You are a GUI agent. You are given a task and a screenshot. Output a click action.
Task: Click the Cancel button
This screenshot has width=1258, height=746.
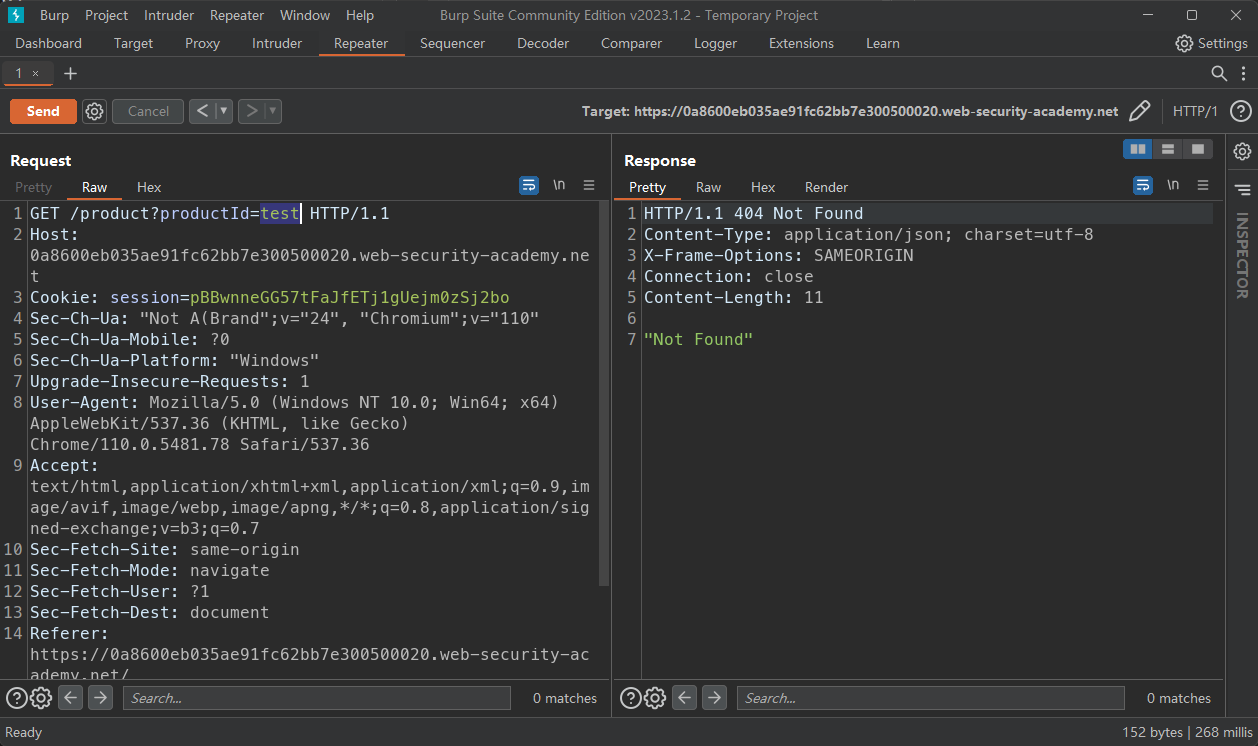[x=148, y=111]
